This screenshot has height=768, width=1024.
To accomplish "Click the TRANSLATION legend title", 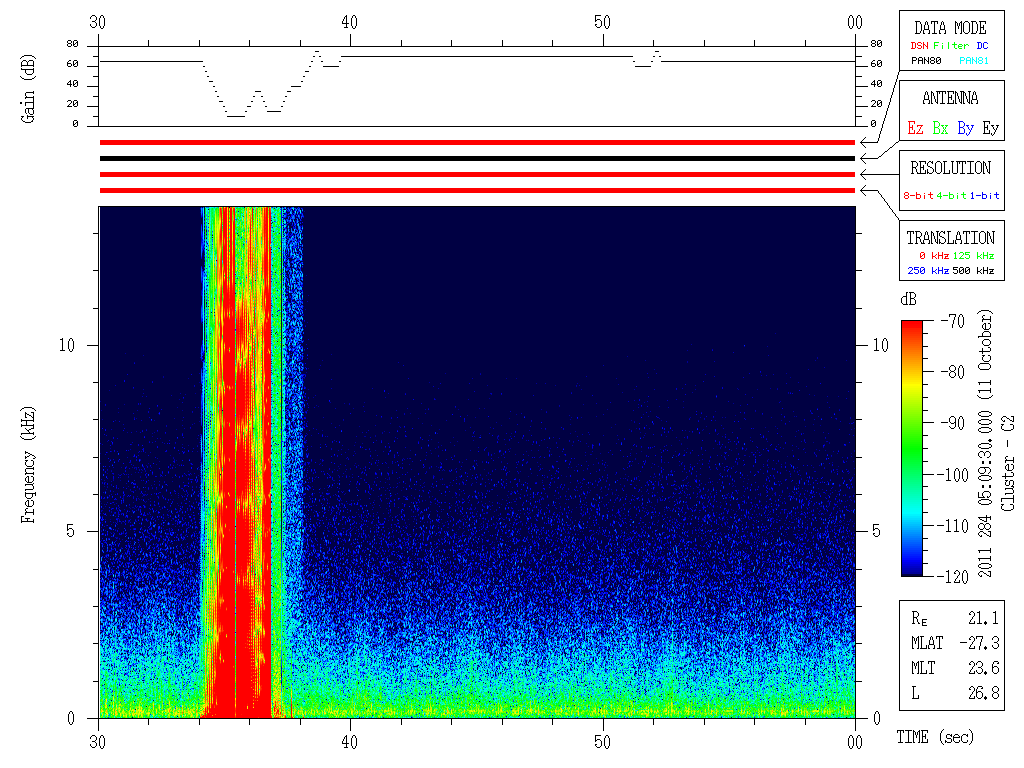I will pyautogui.click(x=951, y=238).
